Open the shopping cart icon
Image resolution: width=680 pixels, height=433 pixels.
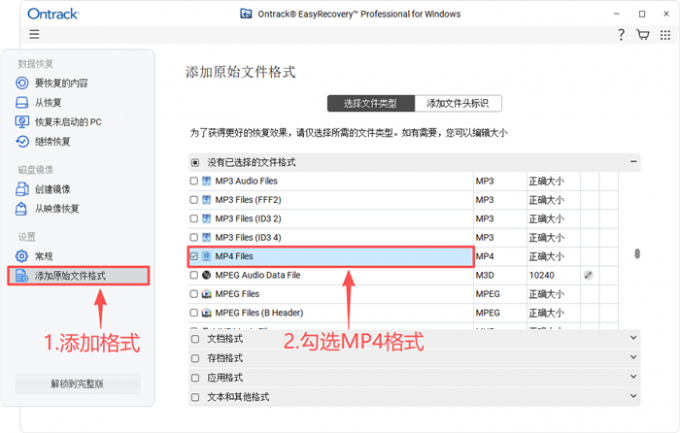click(x=643, y=35)
